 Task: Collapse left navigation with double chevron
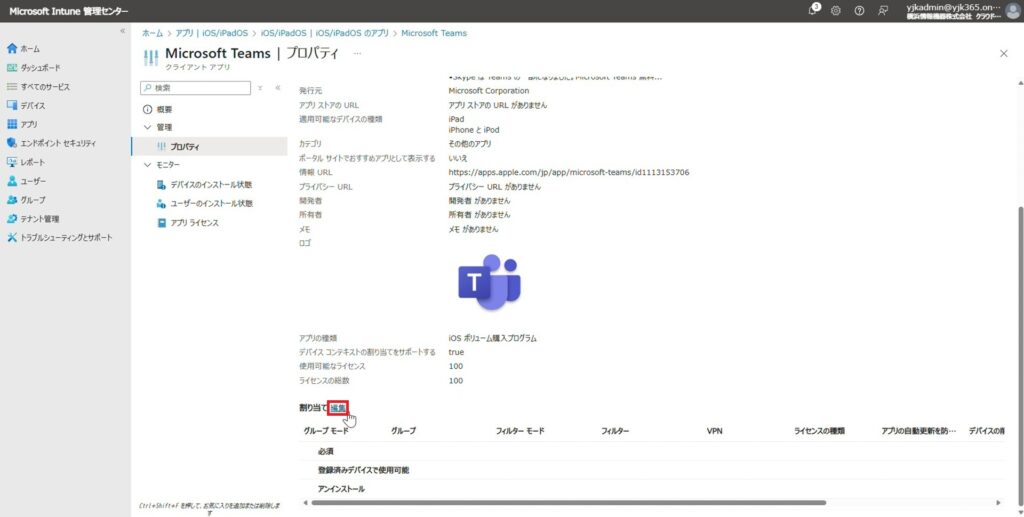point(122,31)
